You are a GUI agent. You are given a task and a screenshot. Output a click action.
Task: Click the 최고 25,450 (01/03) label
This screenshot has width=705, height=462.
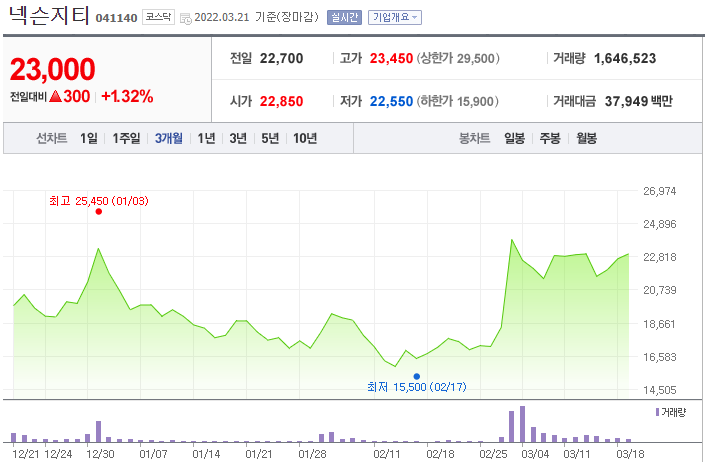pyautogui.click(x=99, y=201)
